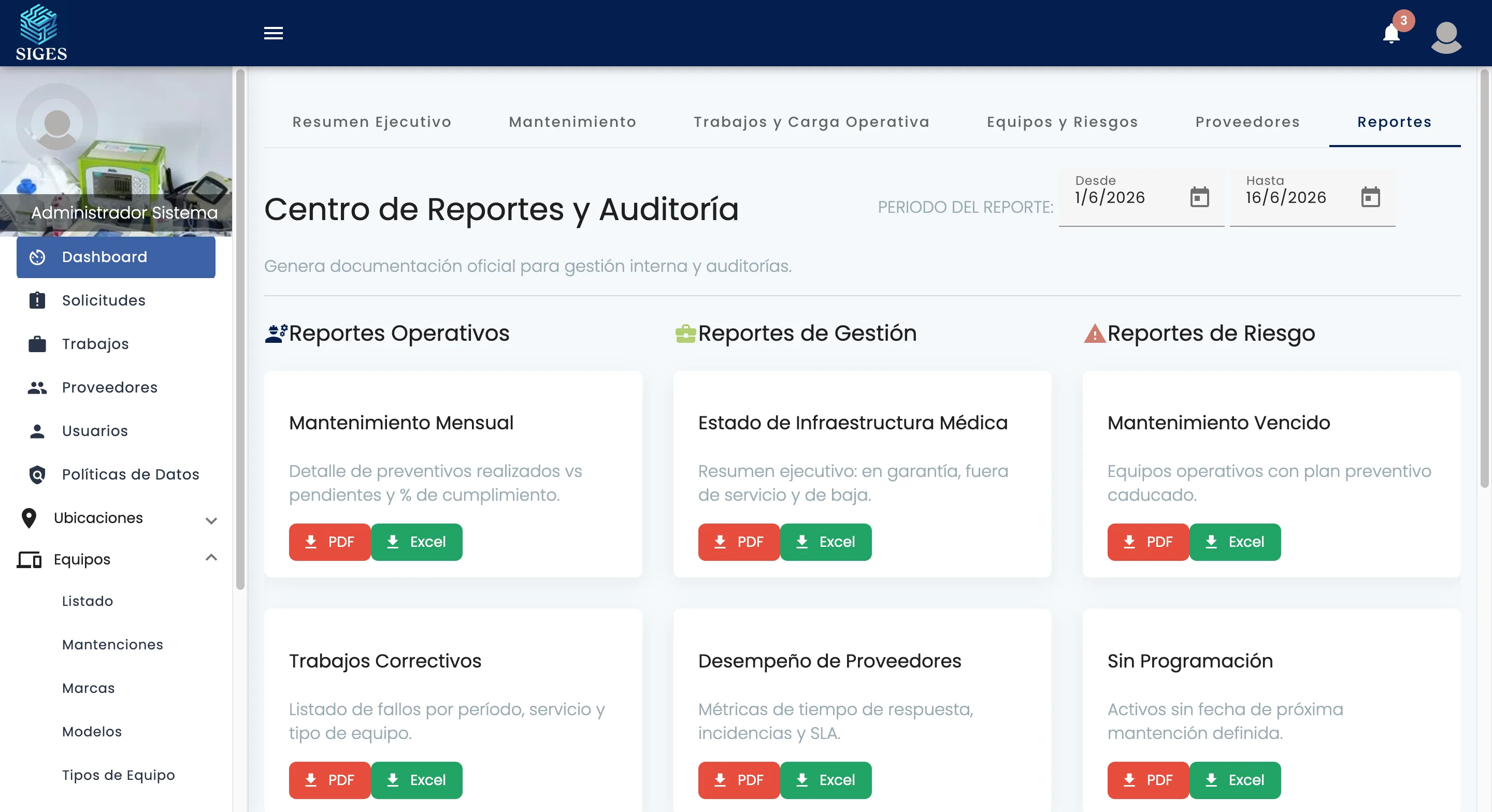
Task: Select the Reportes tab
Action: click(x=1394, y=122)
